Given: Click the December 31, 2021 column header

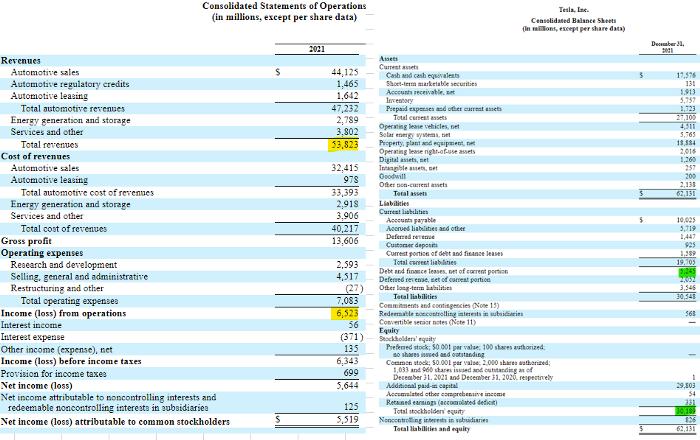Looking at the screenshot, I should (667, 47).
